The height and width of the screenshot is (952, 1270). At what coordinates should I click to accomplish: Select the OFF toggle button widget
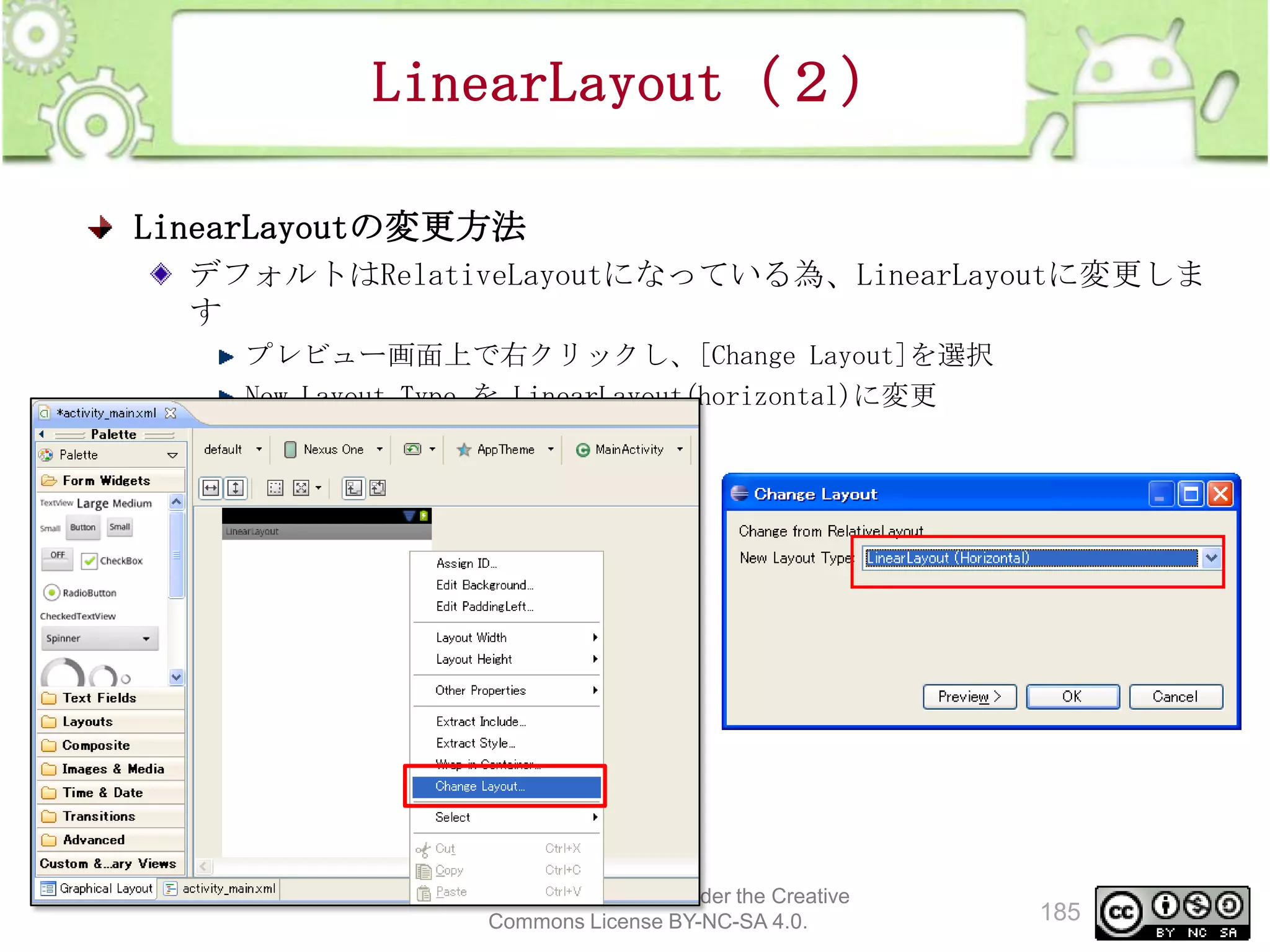pos(58,558)
